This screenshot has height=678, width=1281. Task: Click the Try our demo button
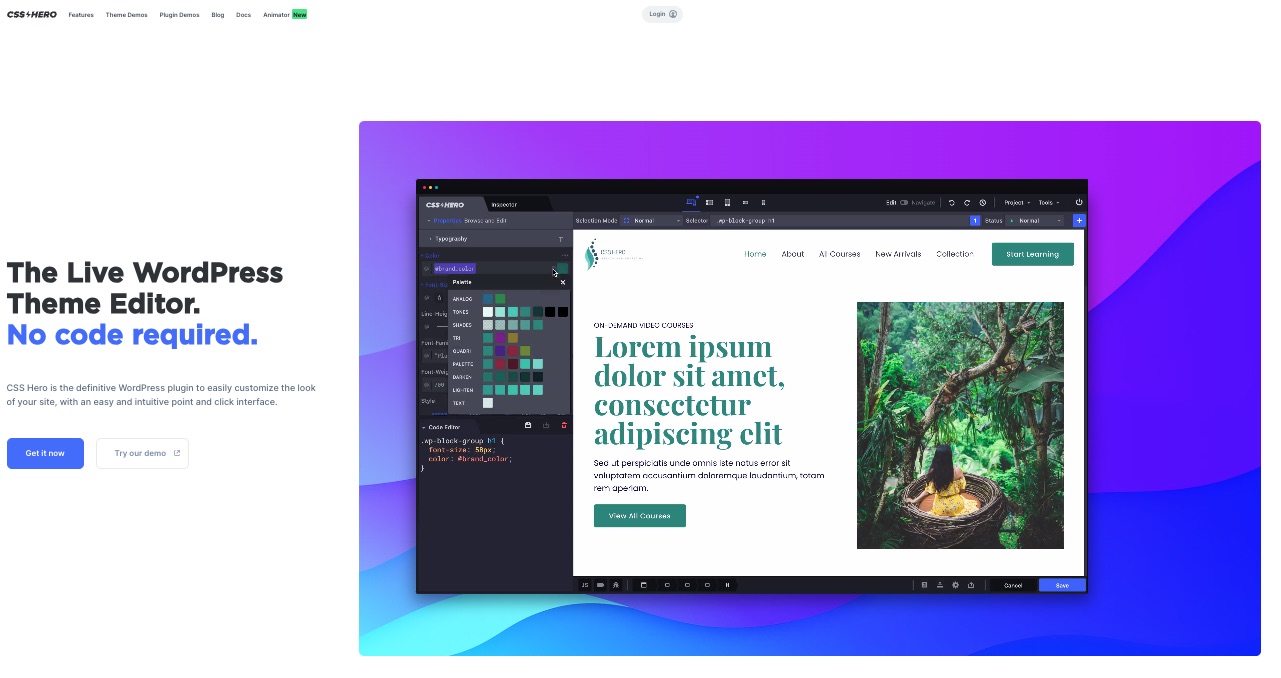(142, 453)
